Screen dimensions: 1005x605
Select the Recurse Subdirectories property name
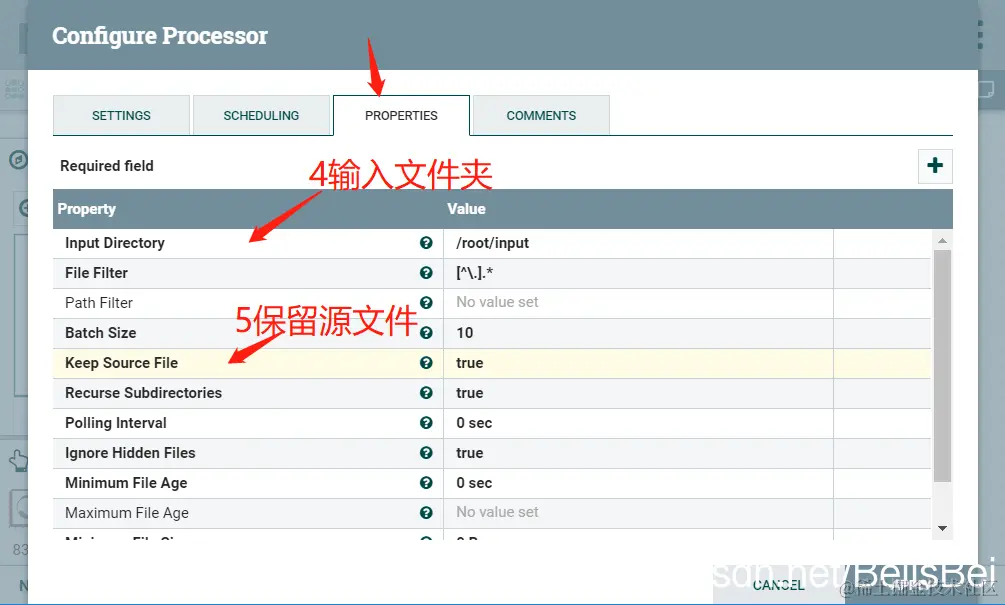point(144,393)
